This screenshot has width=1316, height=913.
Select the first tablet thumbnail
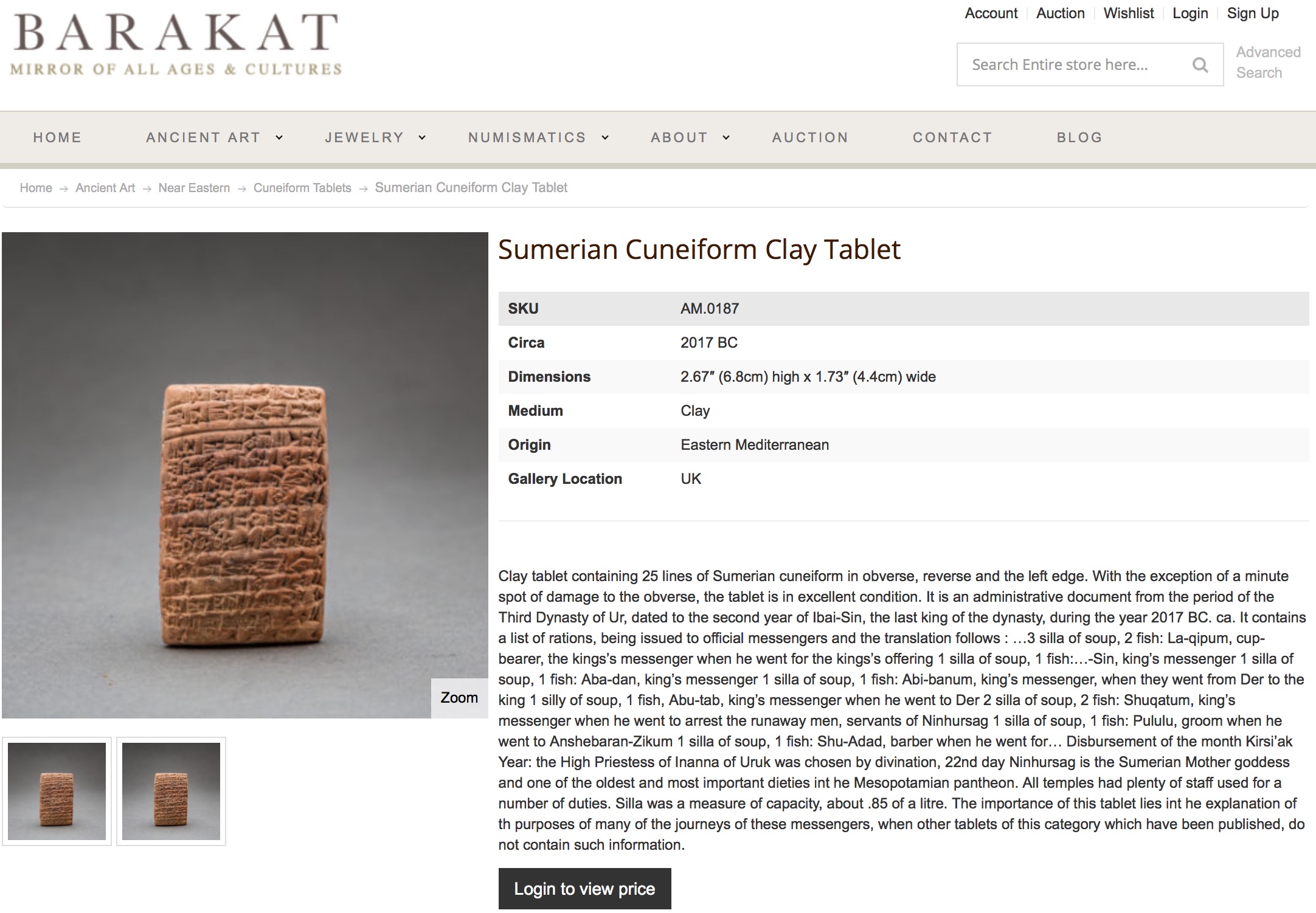click(x=57, y=791)
